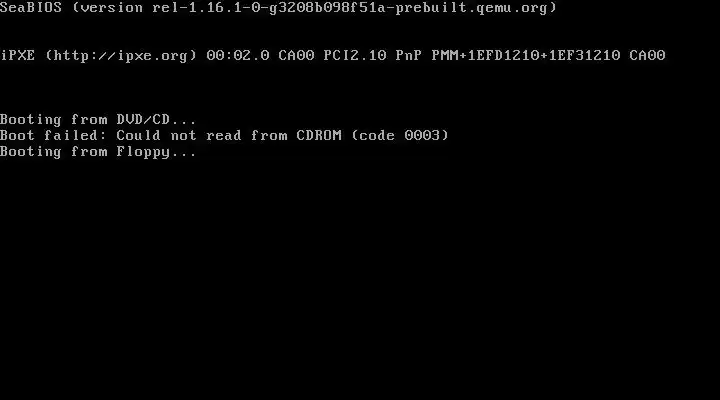This screenshot has height=400, width=720.
Task: Click the PMM+1EFD1210+1EF31210 text
Action: 526,56
